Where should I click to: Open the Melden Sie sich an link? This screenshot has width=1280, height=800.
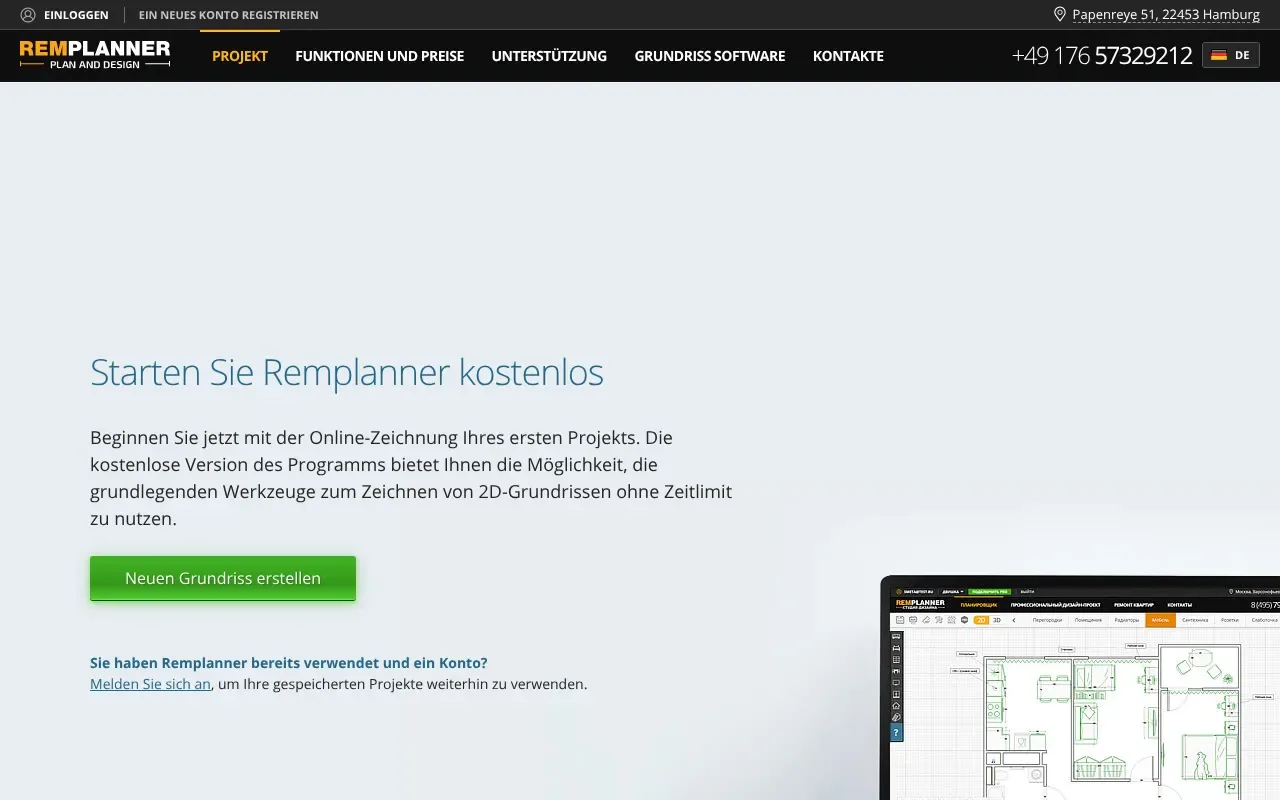coord(149,684)
